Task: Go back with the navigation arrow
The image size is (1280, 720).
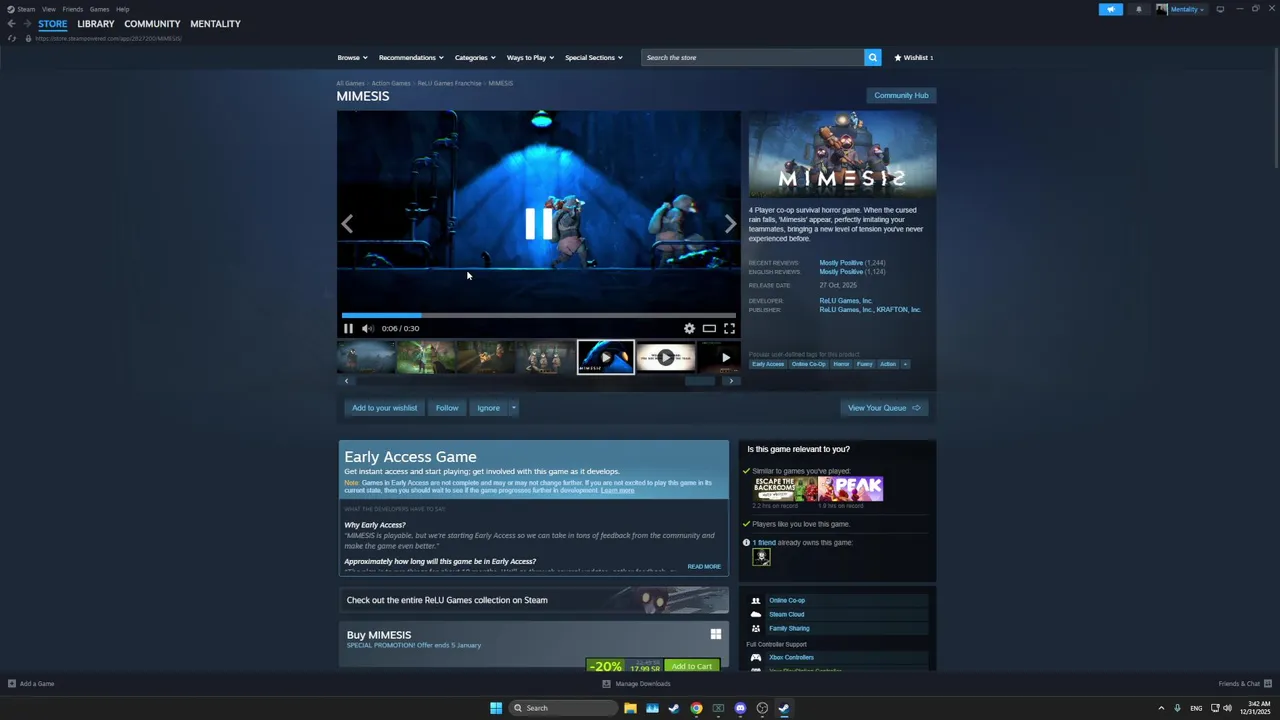Action: pos(11,24)
